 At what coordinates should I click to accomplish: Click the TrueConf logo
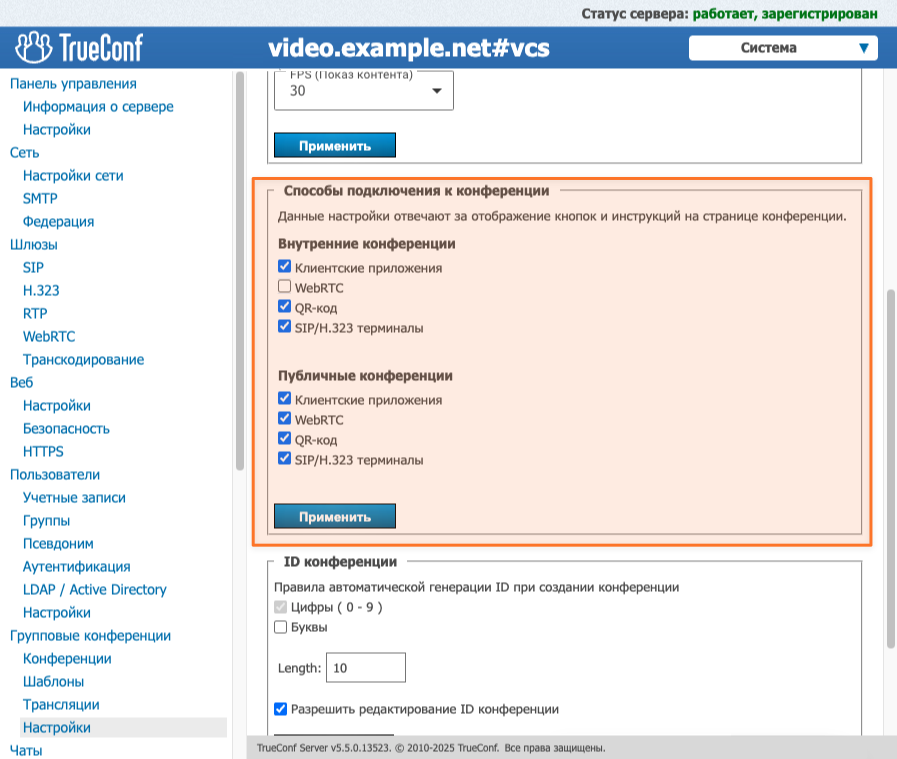[x=79, y=47]
